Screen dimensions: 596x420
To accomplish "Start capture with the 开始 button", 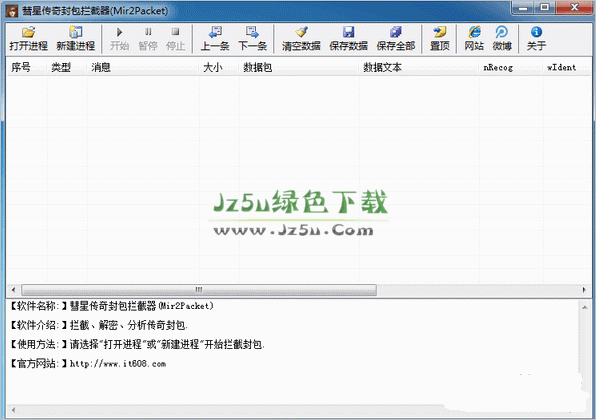I will [x=119, y=39].
